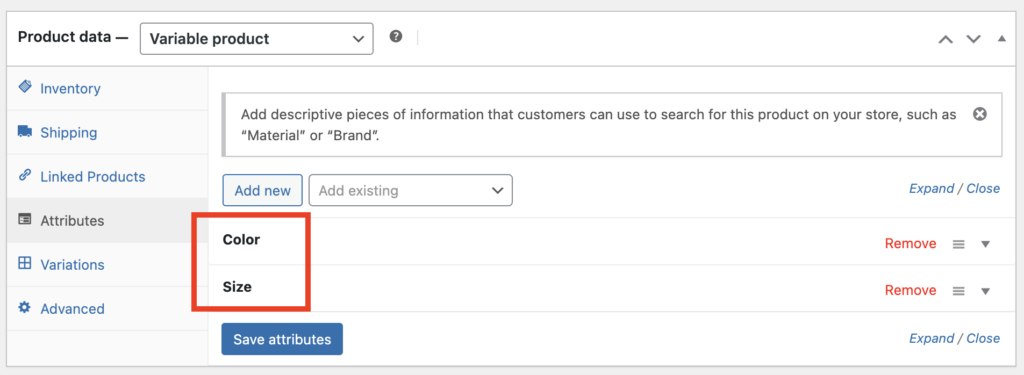
Task: Click the drag handle on Size row
Action: (x=959, y=291)
